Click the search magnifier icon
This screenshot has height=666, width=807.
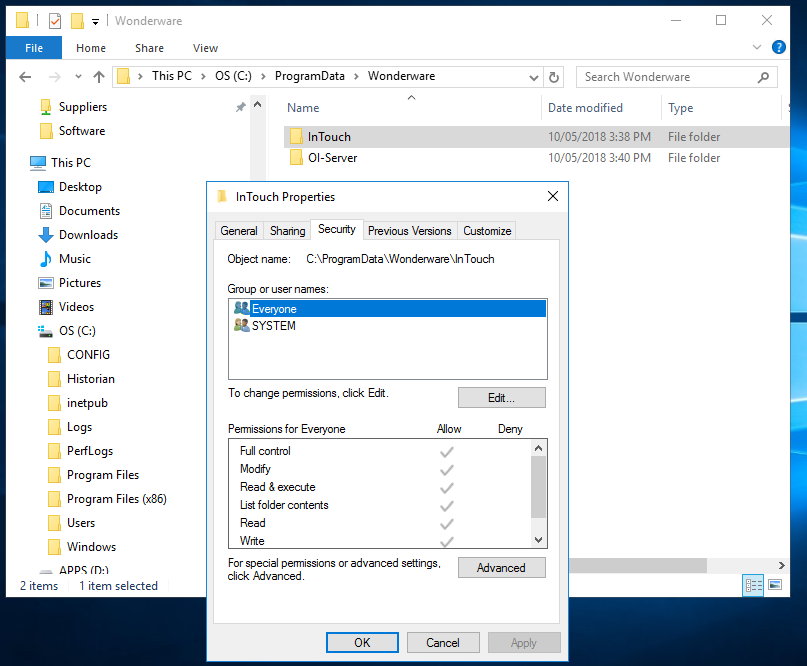(x=763, y=77)
